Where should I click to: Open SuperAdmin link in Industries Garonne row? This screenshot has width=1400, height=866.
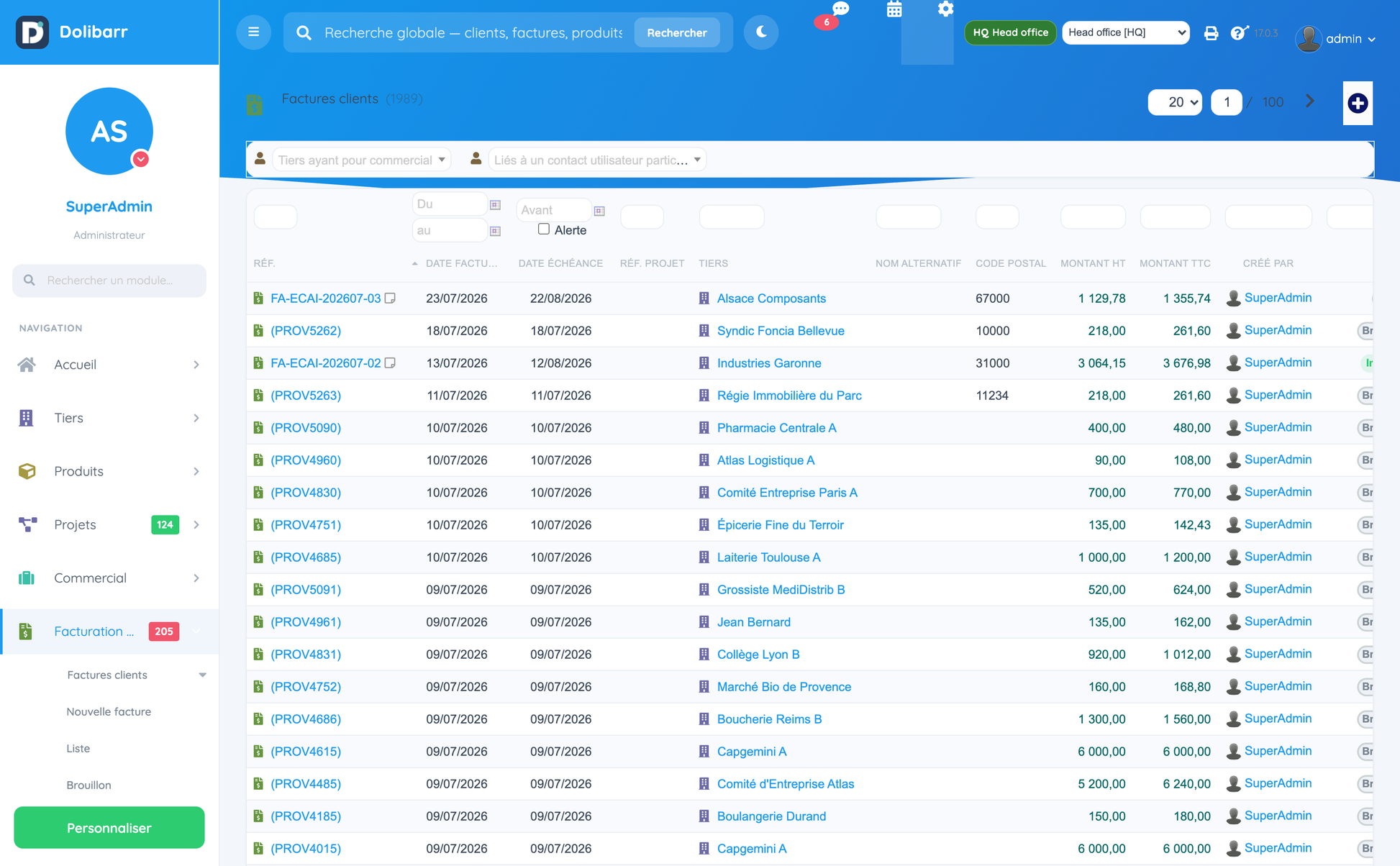[1278, 363]
